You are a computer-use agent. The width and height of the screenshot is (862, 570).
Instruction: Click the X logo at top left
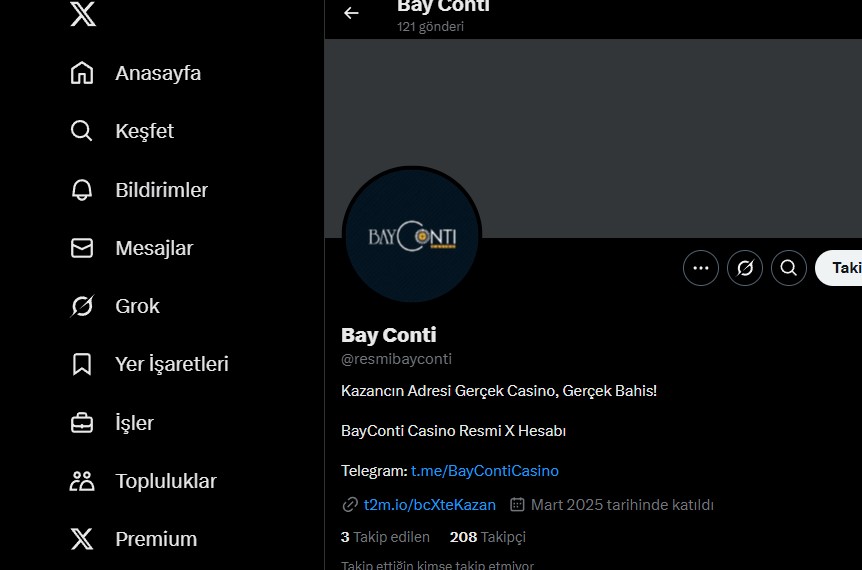(x=83, y=14)
